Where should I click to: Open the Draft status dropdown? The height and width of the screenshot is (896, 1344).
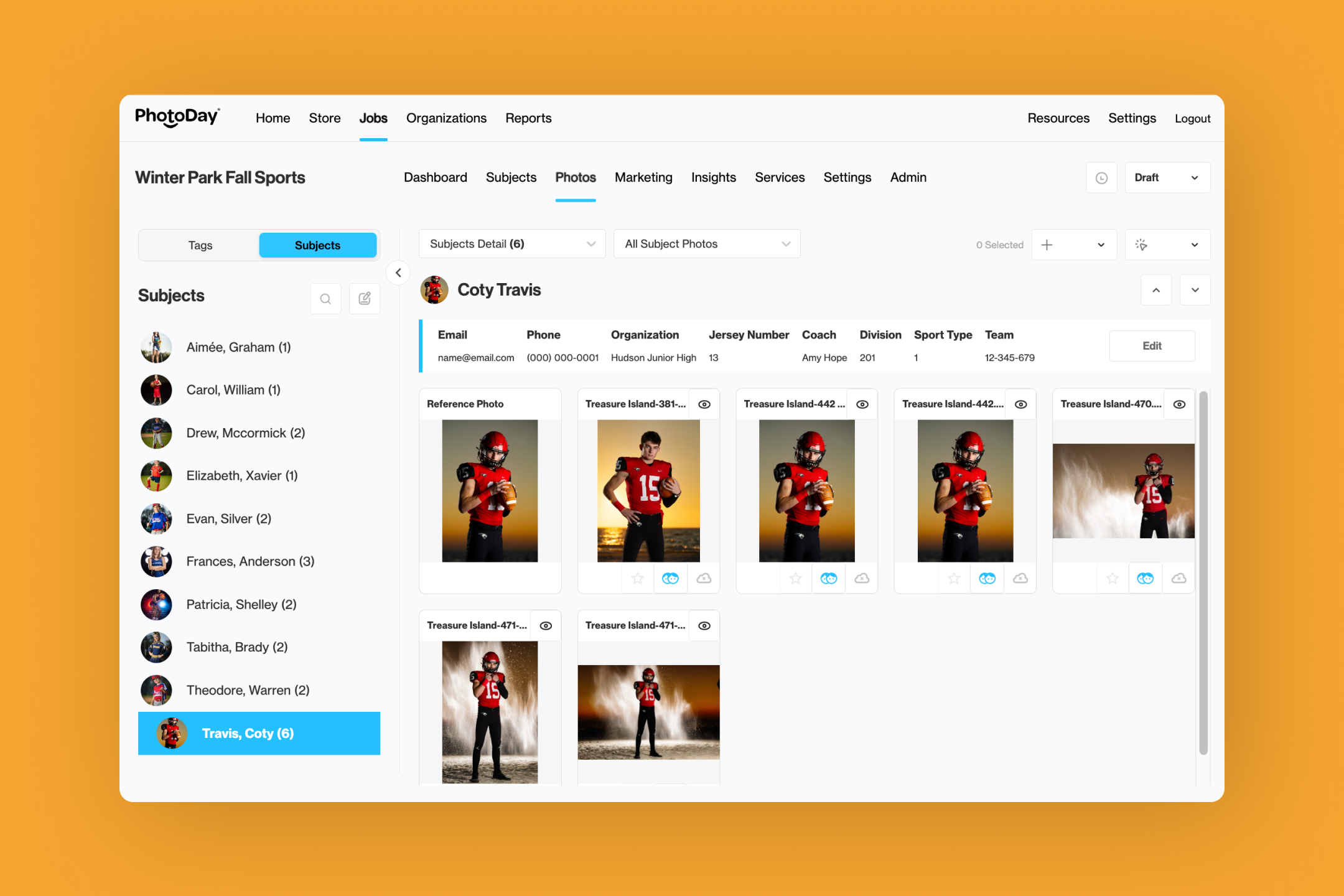[x=1167, y=178]
